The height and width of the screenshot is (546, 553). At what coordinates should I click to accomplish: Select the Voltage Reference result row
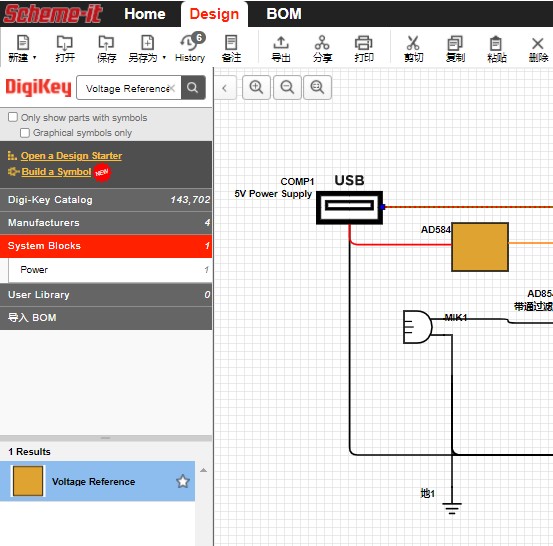[x=97, y=481]
